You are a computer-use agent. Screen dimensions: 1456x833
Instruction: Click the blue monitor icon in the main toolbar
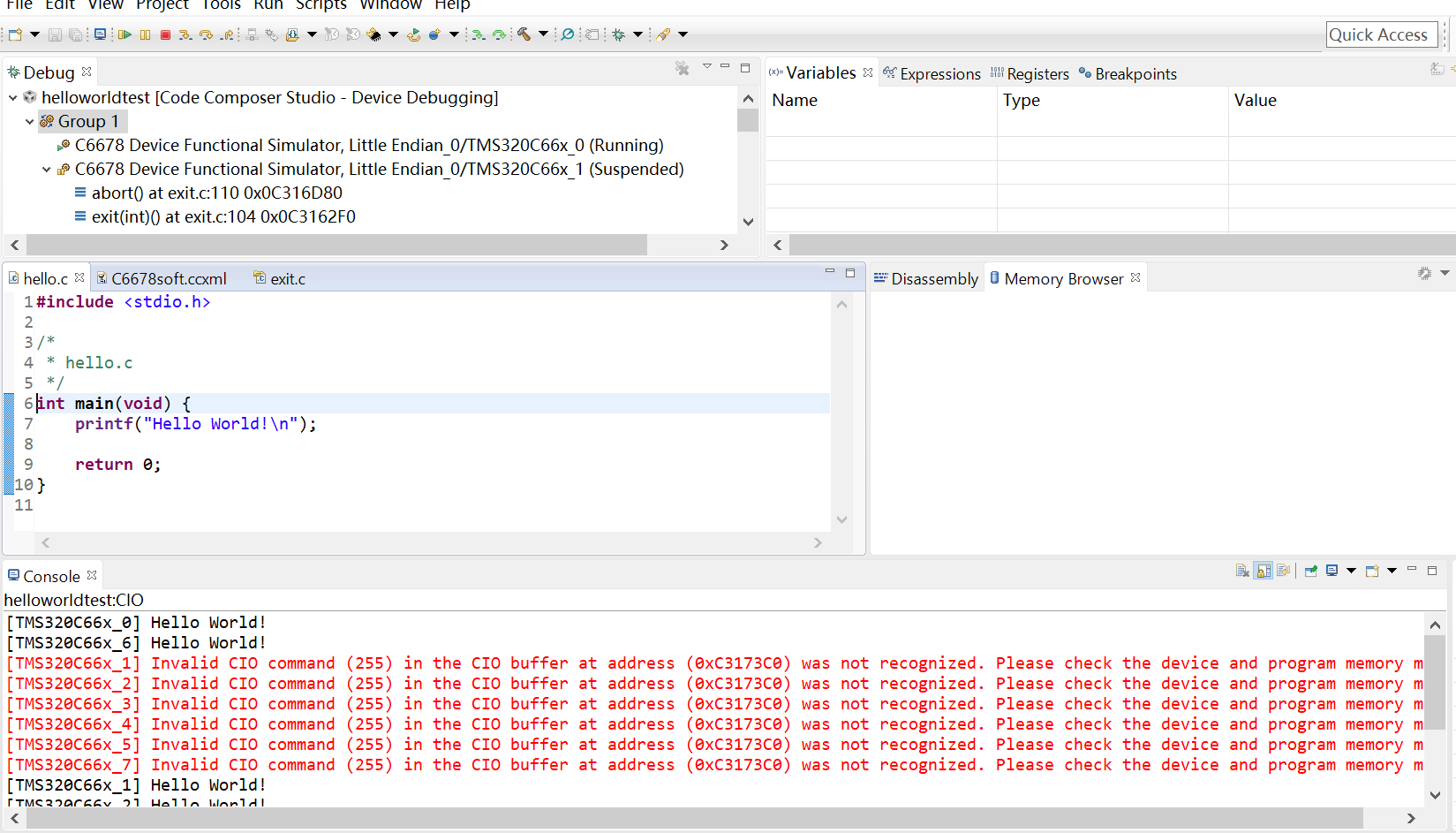tap(100, 34)
